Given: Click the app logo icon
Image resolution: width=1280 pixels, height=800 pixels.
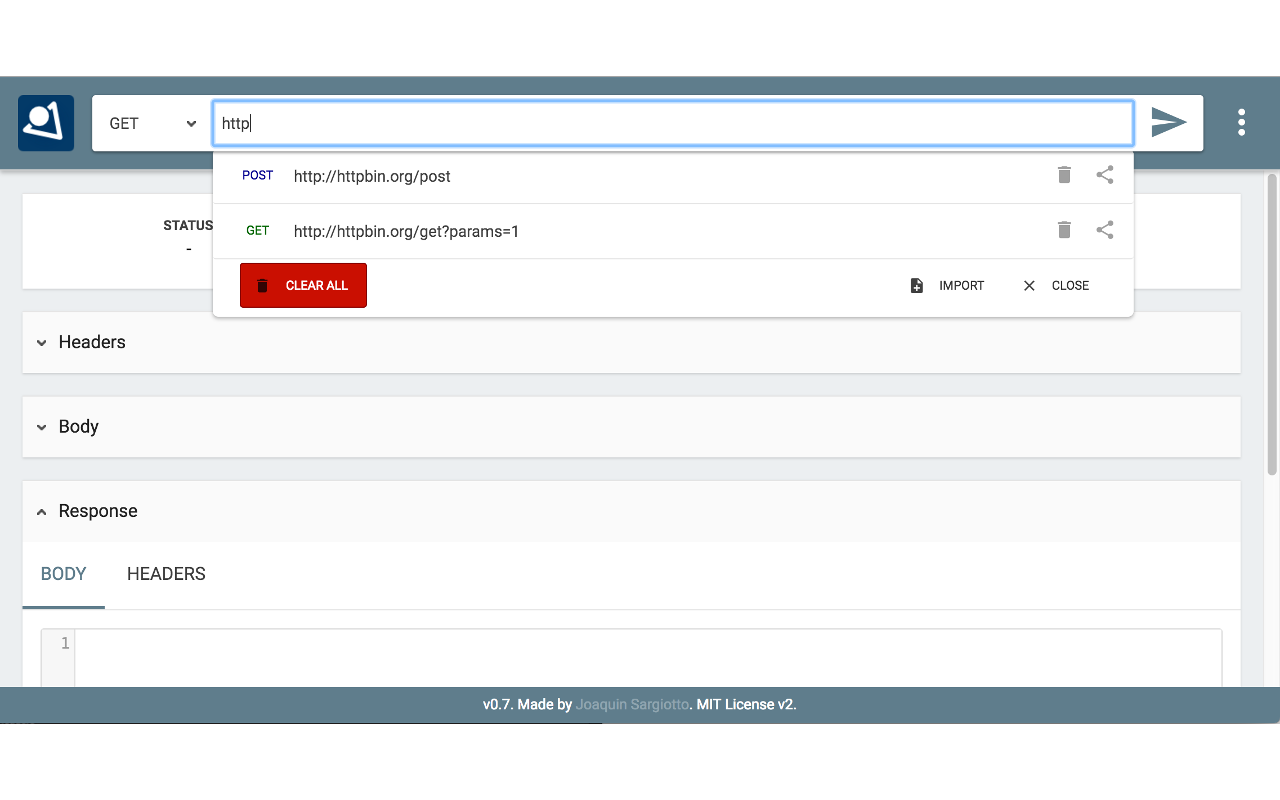Looking at the screenshot, I should tap(46, 123).
